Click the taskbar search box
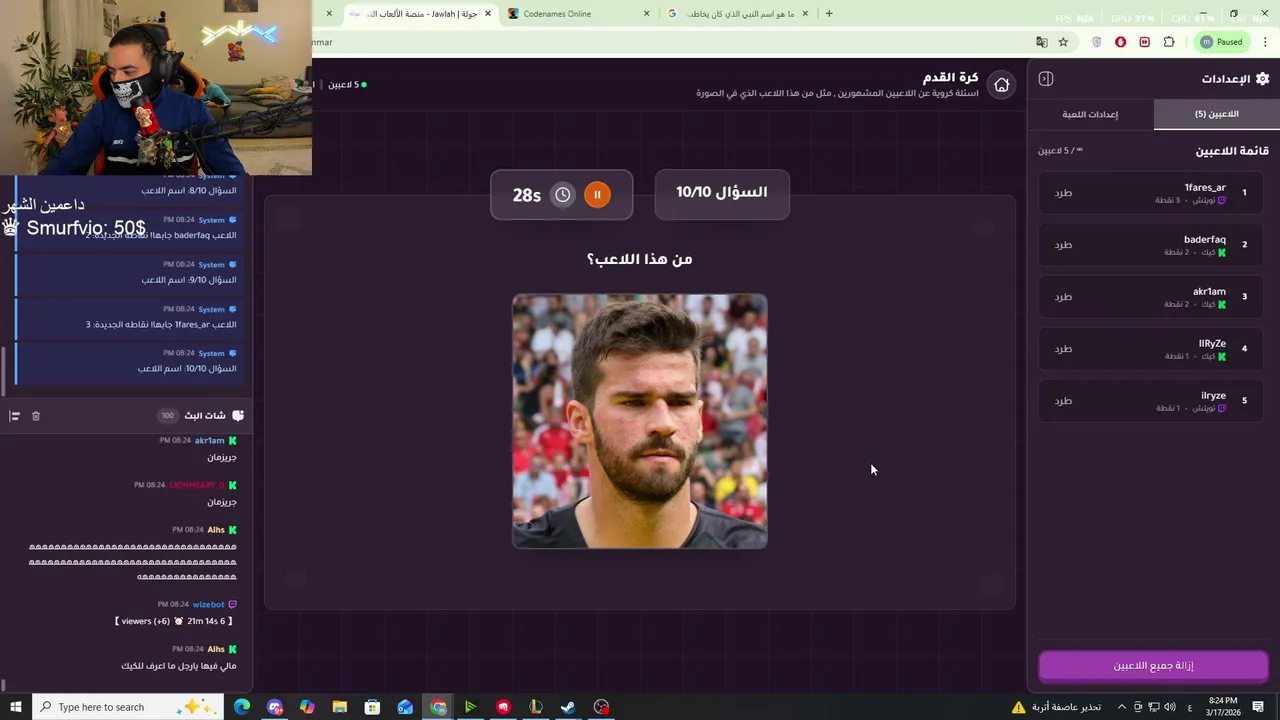Screen dimensions: 1280x720 [x=129, y=707]
